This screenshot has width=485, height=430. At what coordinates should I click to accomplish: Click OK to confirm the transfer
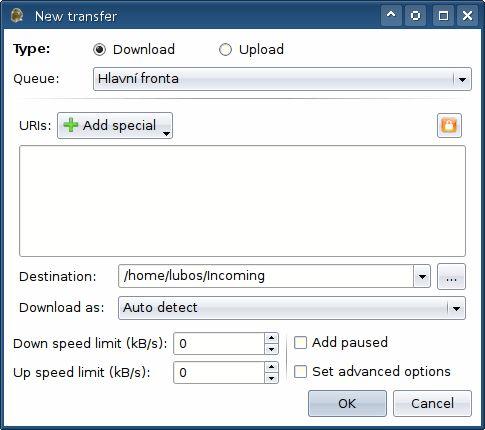point(347,403)
